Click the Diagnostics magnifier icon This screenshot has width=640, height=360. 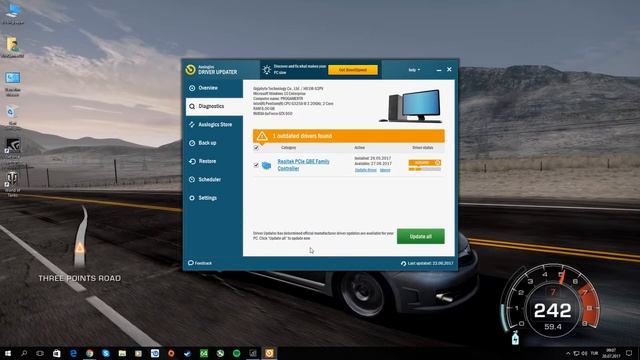coord(192,107)
